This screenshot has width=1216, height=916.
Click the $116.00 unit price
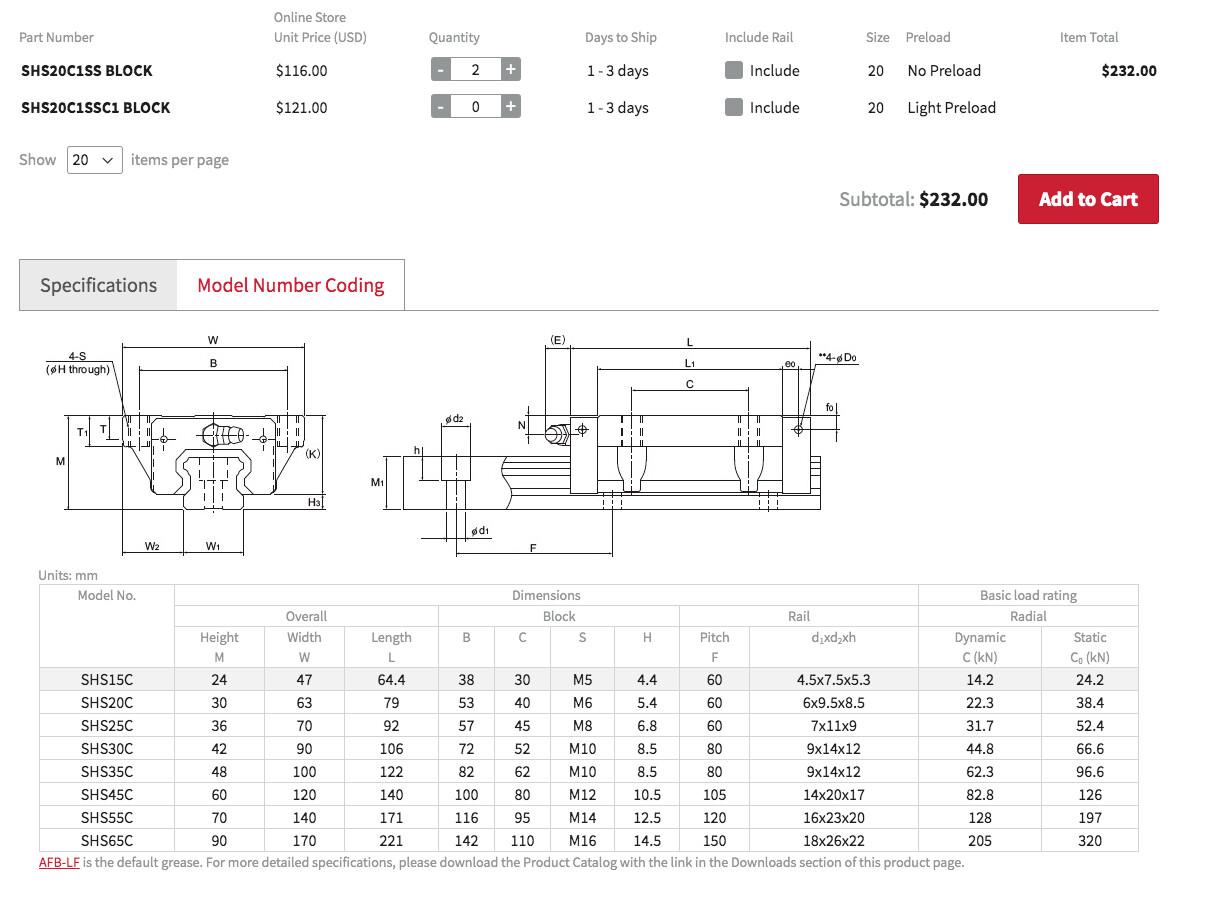[x=301, y=71]
